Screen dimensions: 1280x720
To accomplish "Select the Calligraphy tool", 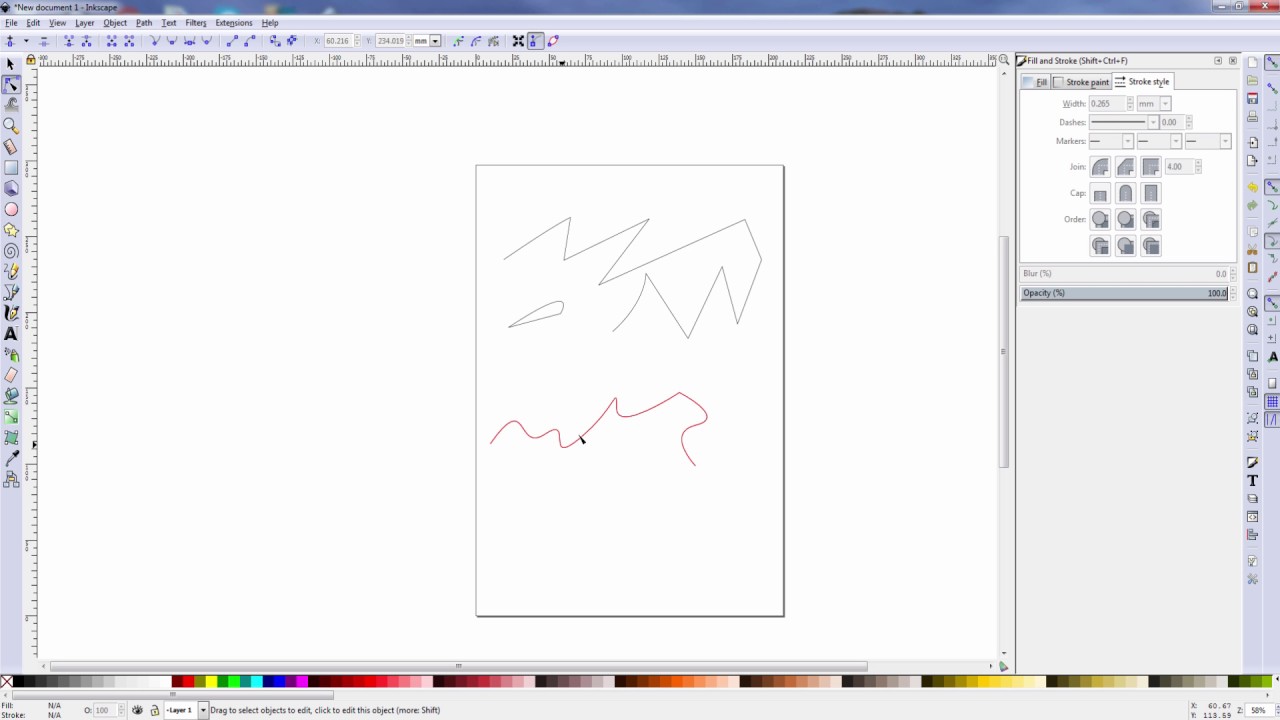I will [11, 313].
